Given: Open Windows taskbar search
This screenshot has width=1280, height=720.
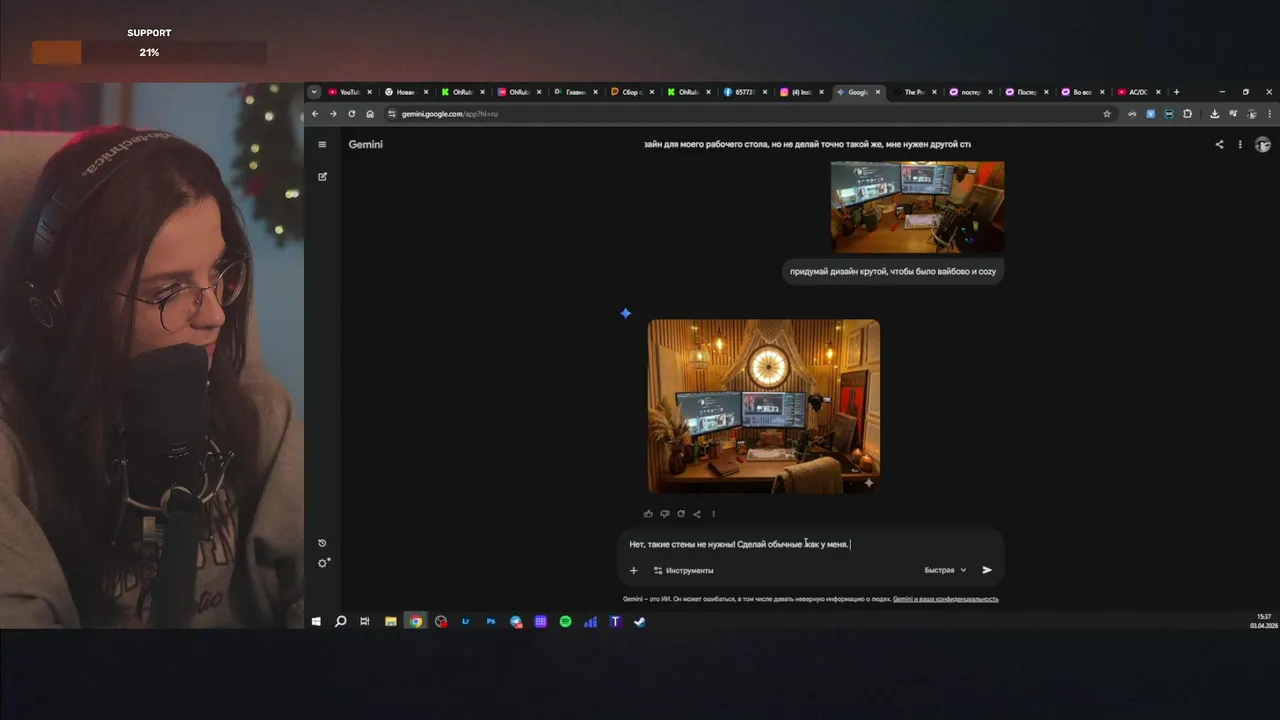Looking at the screenshot, I should tap(340, 621).
